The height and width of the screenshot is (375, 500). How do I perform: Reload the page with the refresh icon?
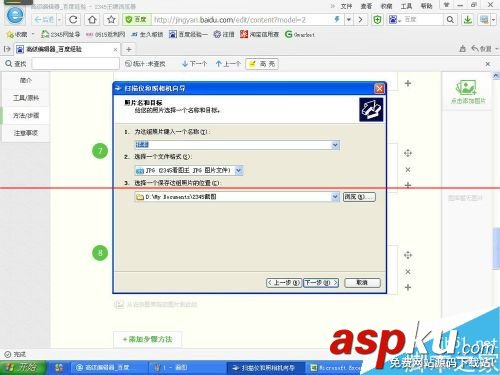(x=73, y=20)
